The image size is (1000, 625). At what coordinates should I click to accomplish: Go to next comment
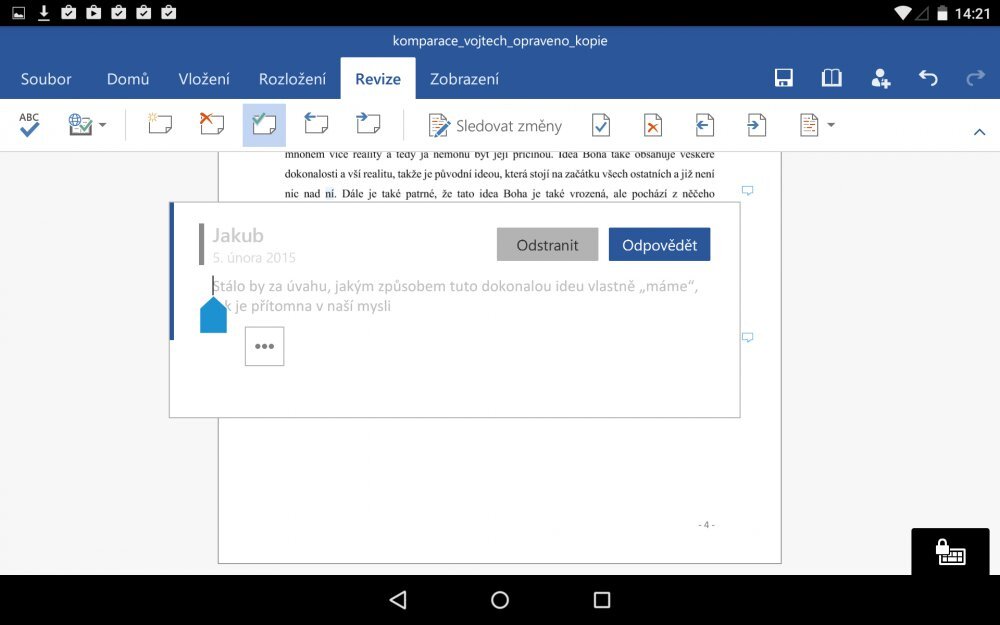point(368,125)
